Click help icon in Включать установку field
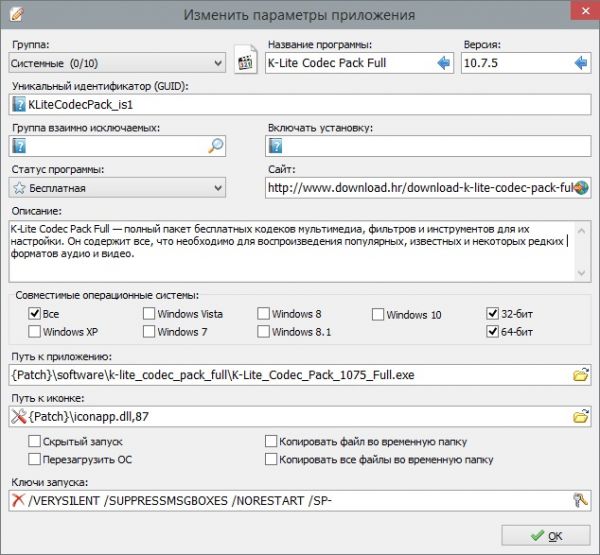 click(275, 146)
